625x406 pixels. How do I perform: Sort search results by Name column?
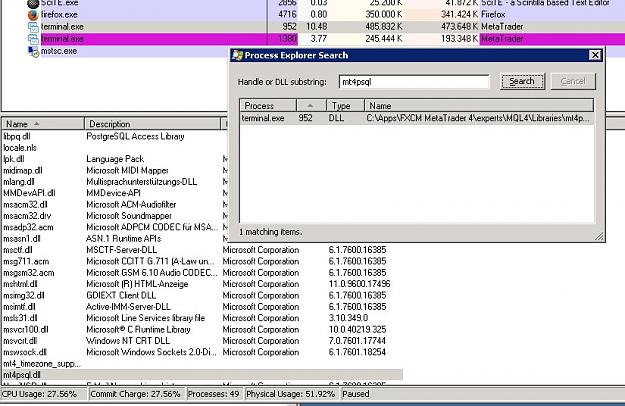click(479, 106)
